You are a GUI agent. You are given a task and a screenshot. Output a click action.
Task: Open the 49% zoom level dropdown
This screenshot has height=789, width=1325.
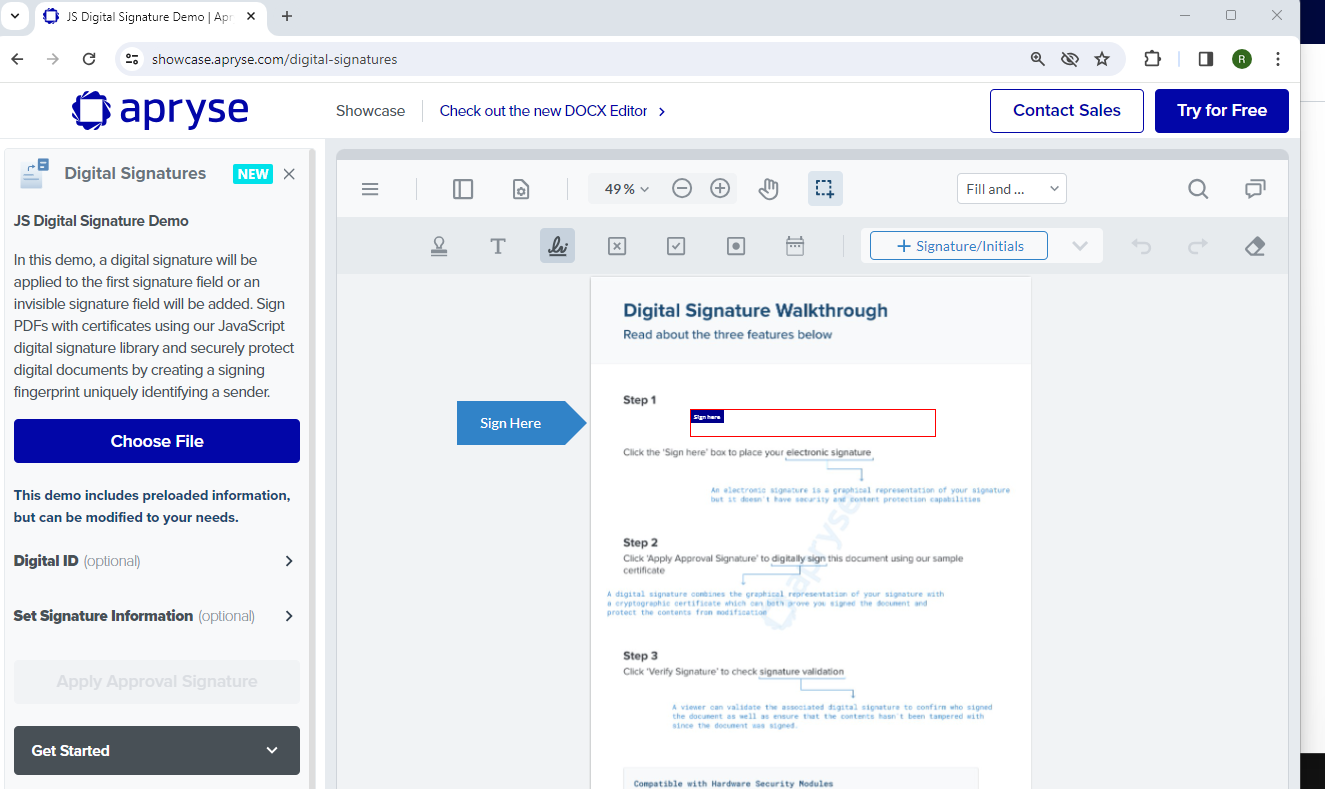(x=627, y=189)
